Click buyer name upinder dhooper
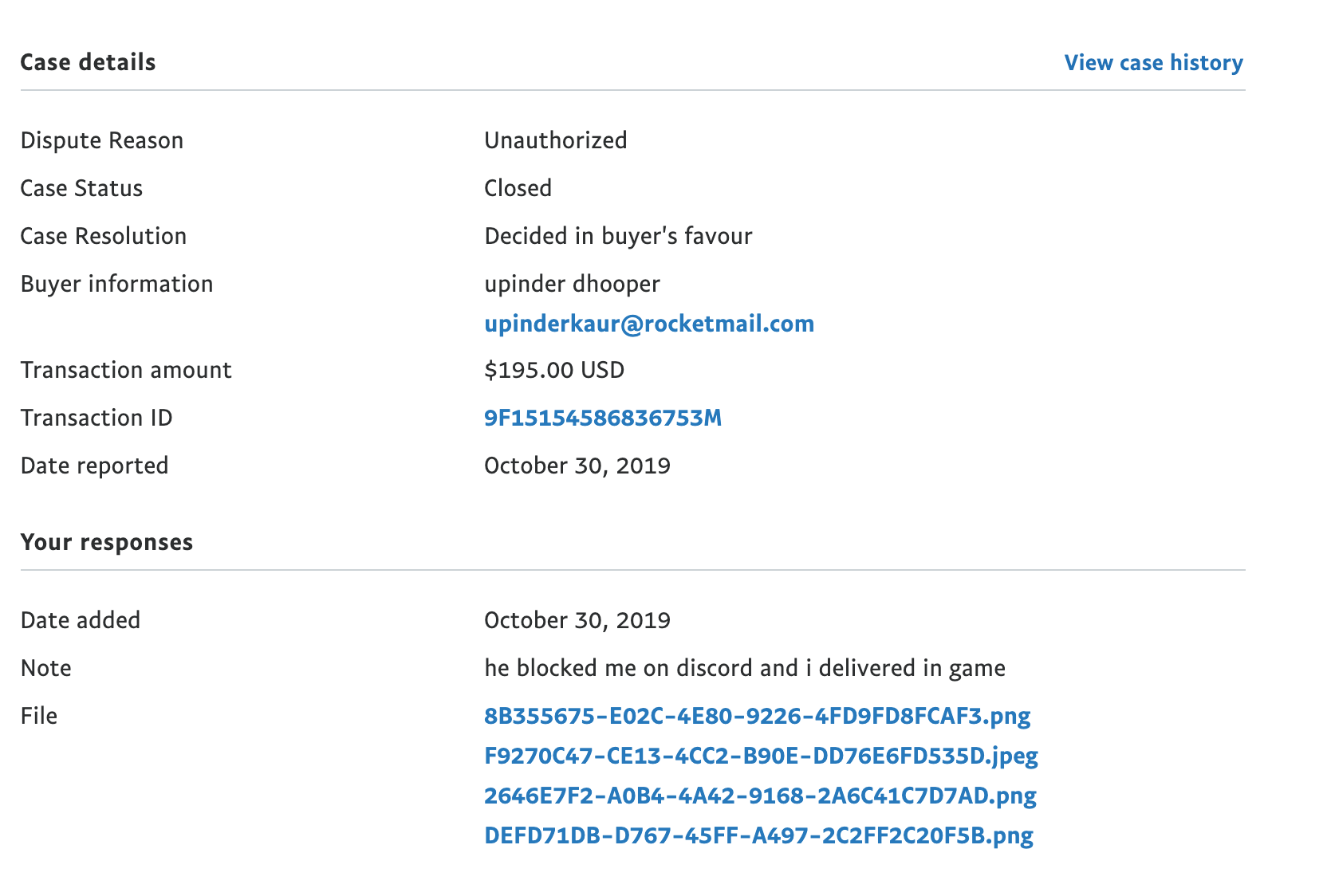Viewport: 1327px width, 896px height. tap(572, 284)
